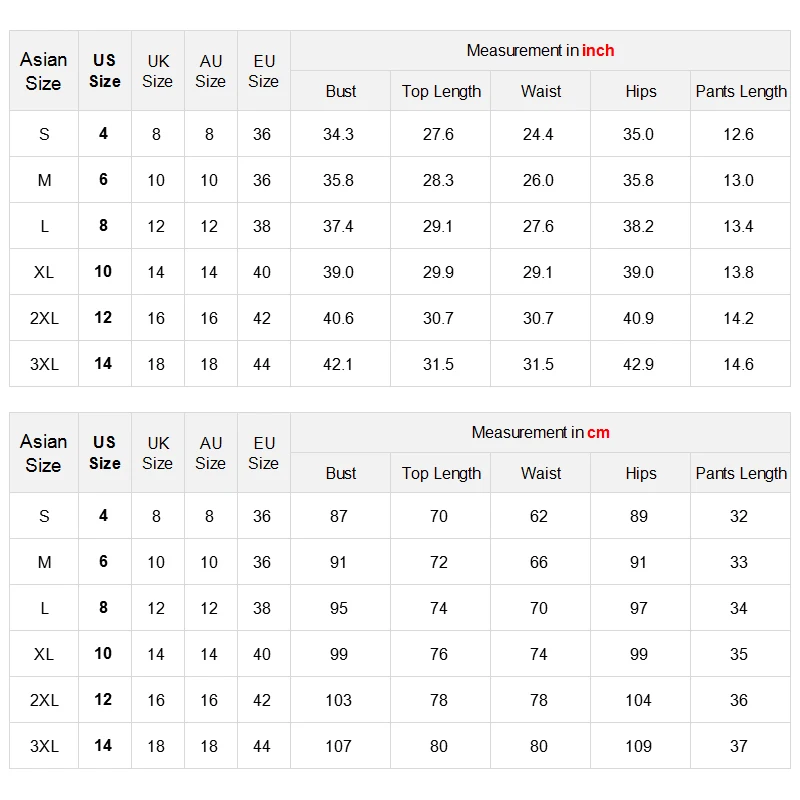Click the 42.9 hips value for 3XL
This screenshot has width=800, height=800.
click(x=638, y=364)
